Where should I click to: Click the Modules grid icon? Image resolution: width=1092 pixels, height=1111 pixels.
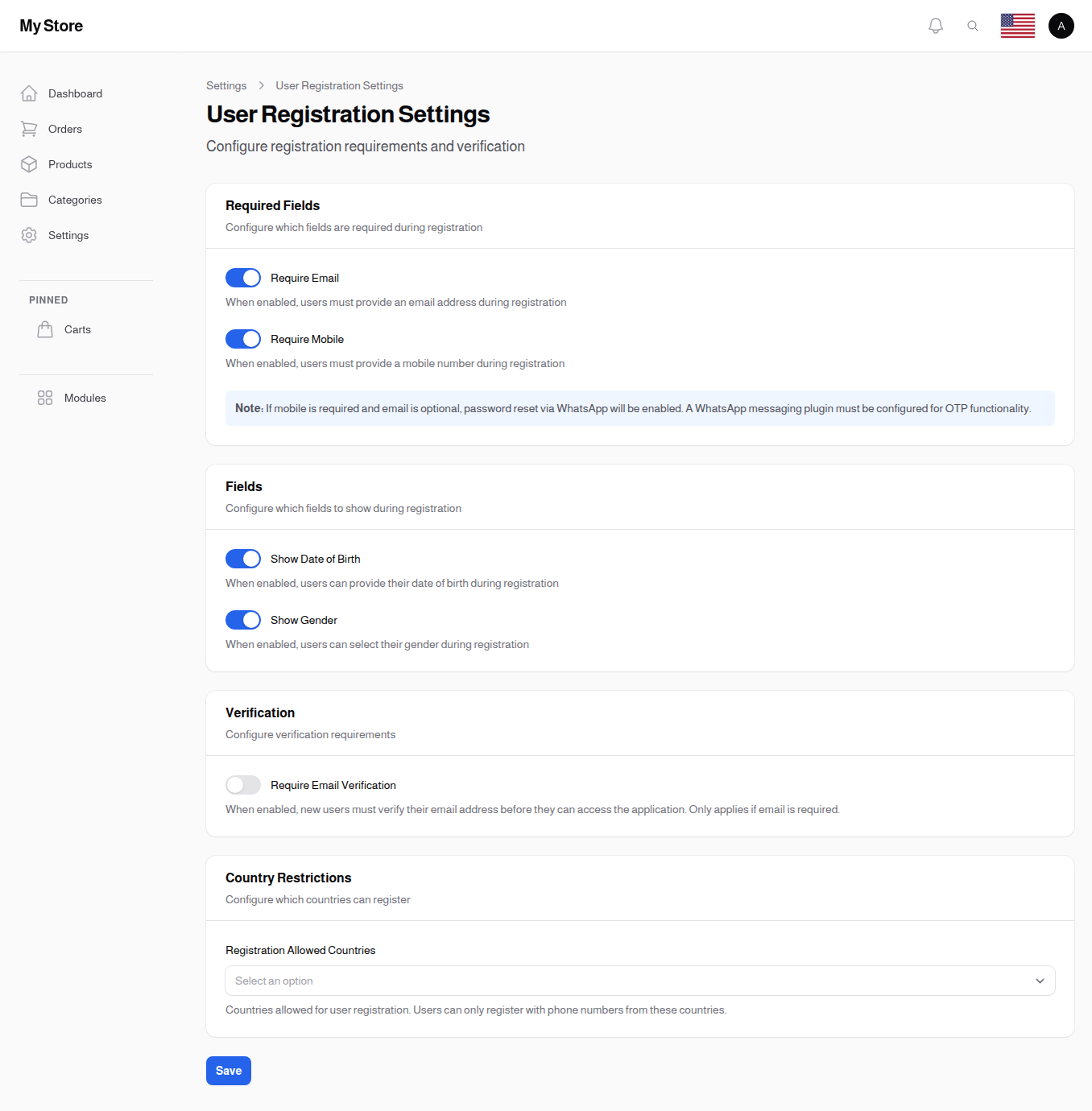point(45,398)
